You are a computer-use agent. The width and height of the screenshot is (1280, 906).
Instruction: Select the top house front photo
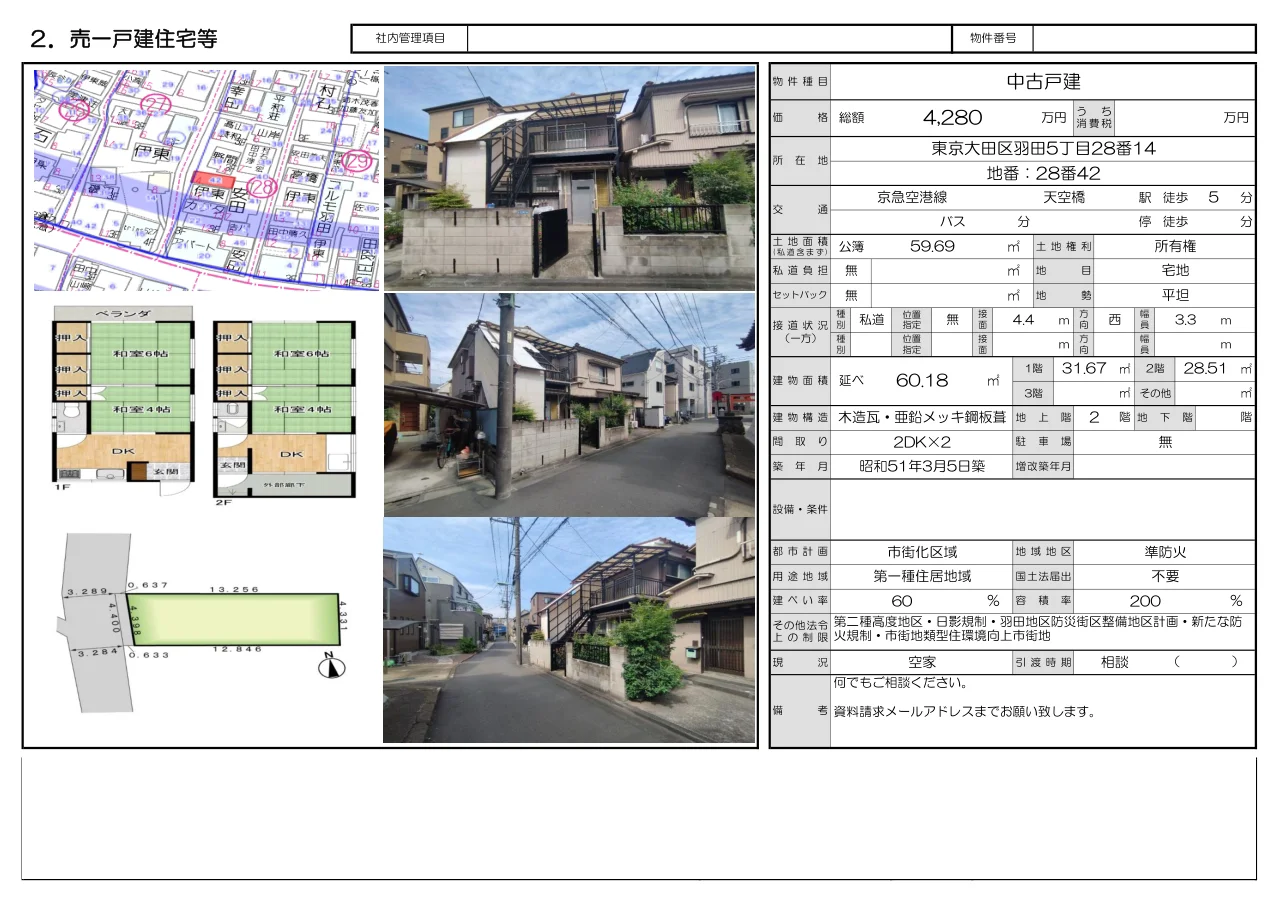point(570,178)
